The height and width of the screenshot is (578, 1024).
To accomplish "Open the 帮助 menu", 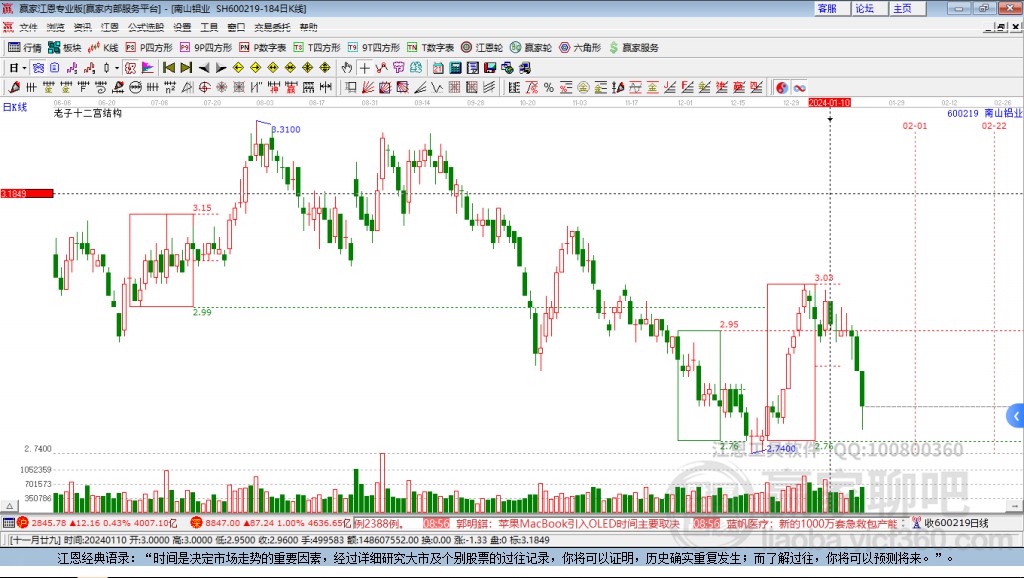I will coord(308,27).
